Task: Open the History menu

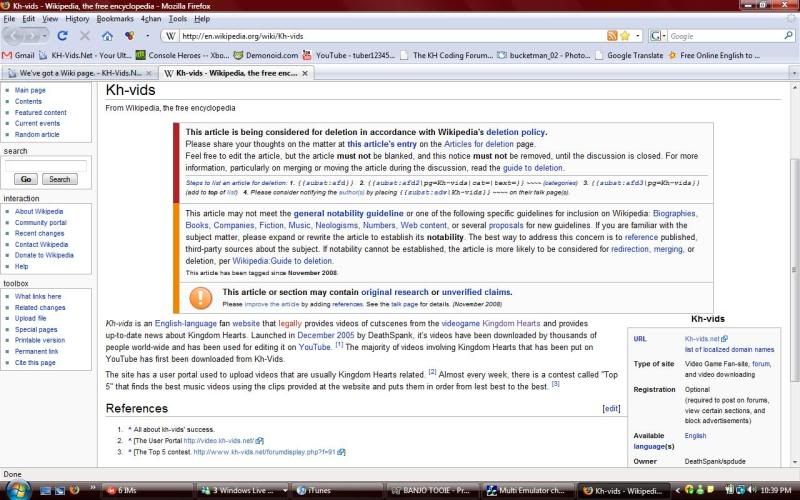Action: 77,19
